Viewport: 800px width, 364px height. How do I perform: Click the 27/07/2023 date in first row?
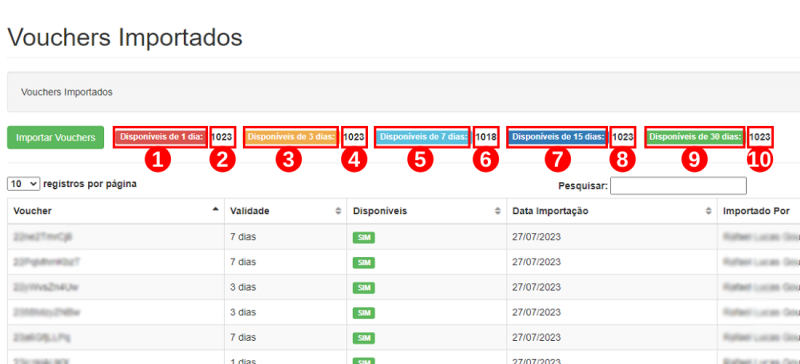tap(536, 237)
